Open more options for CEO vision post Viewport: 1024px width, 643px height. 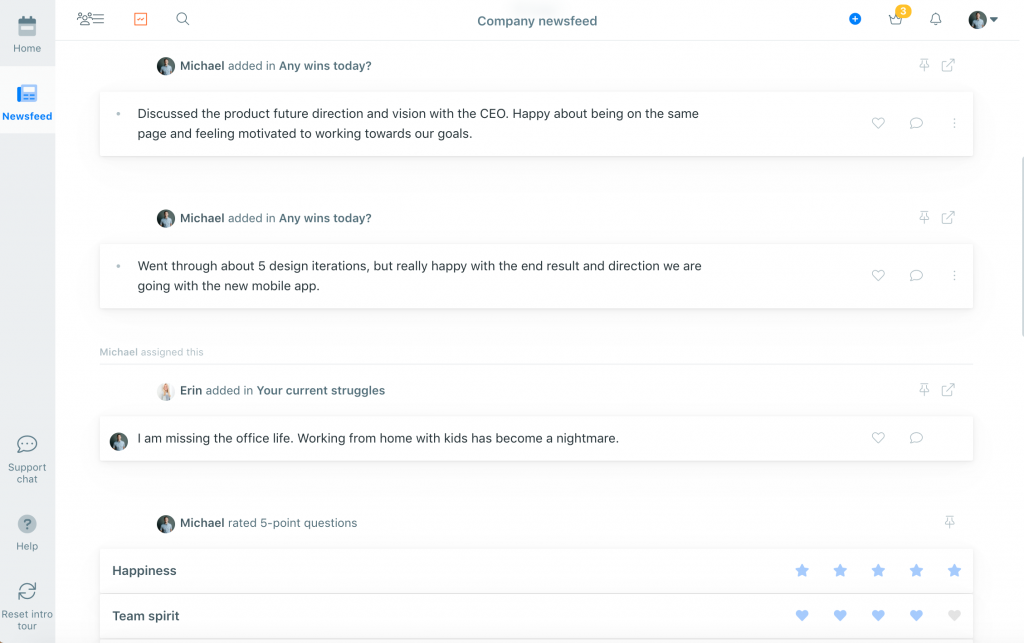(x=954, y=123)
